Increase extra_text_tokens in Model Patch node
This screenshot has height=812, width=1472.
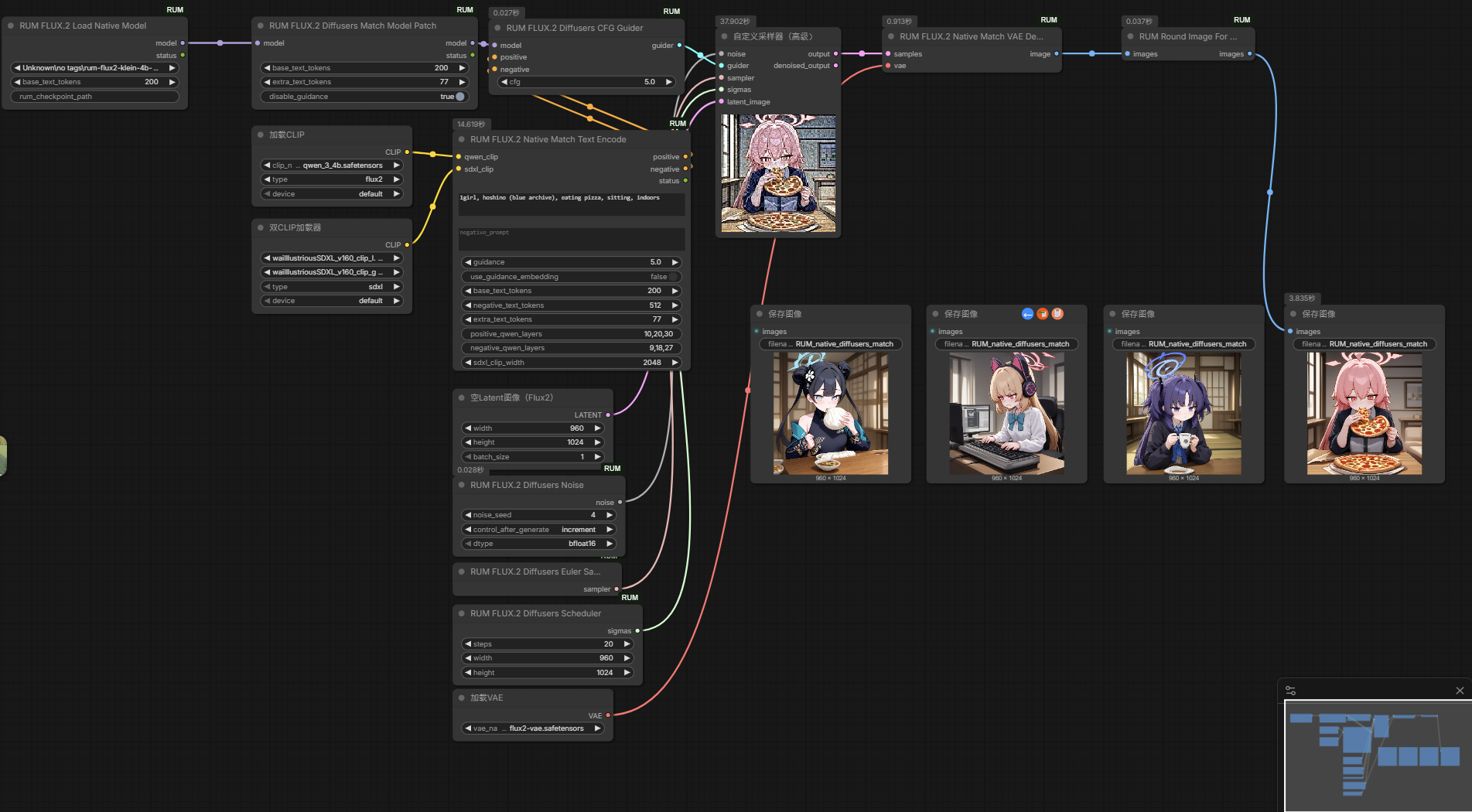[x=462, y=82]
